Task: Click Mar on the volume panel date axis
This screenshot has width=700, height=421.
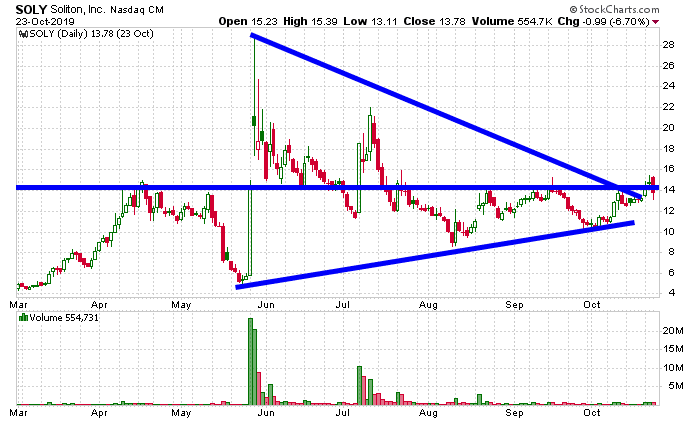Action: [18, 413]
